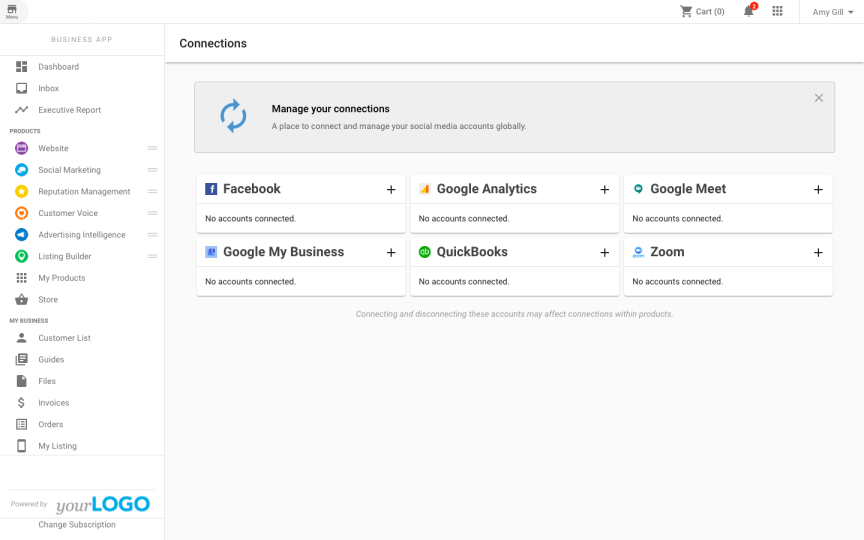The image size is (864, 540).
Task: Click the Social Marketing product icon
Action: (x=21, y=170)
